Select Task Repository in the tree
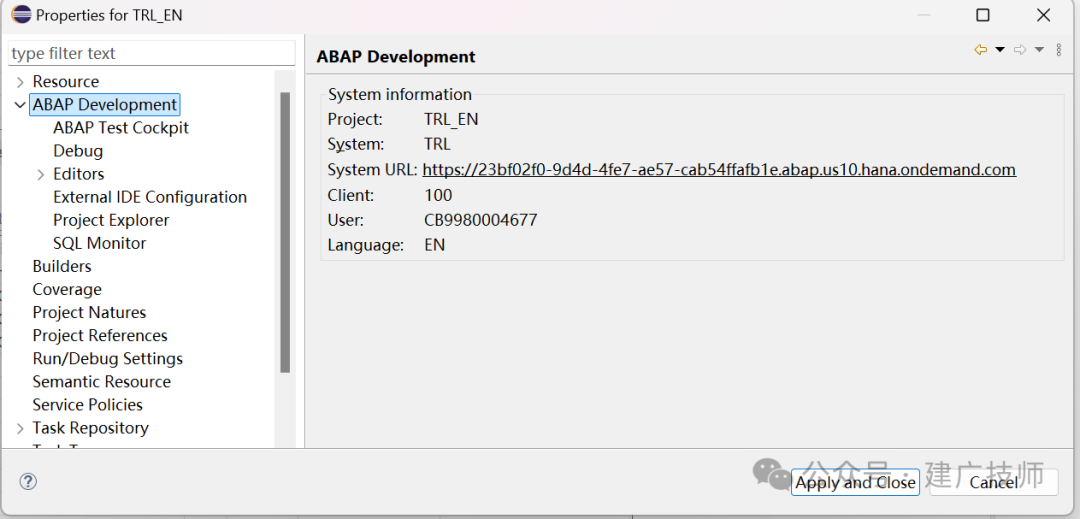 [x=90, y=428]
